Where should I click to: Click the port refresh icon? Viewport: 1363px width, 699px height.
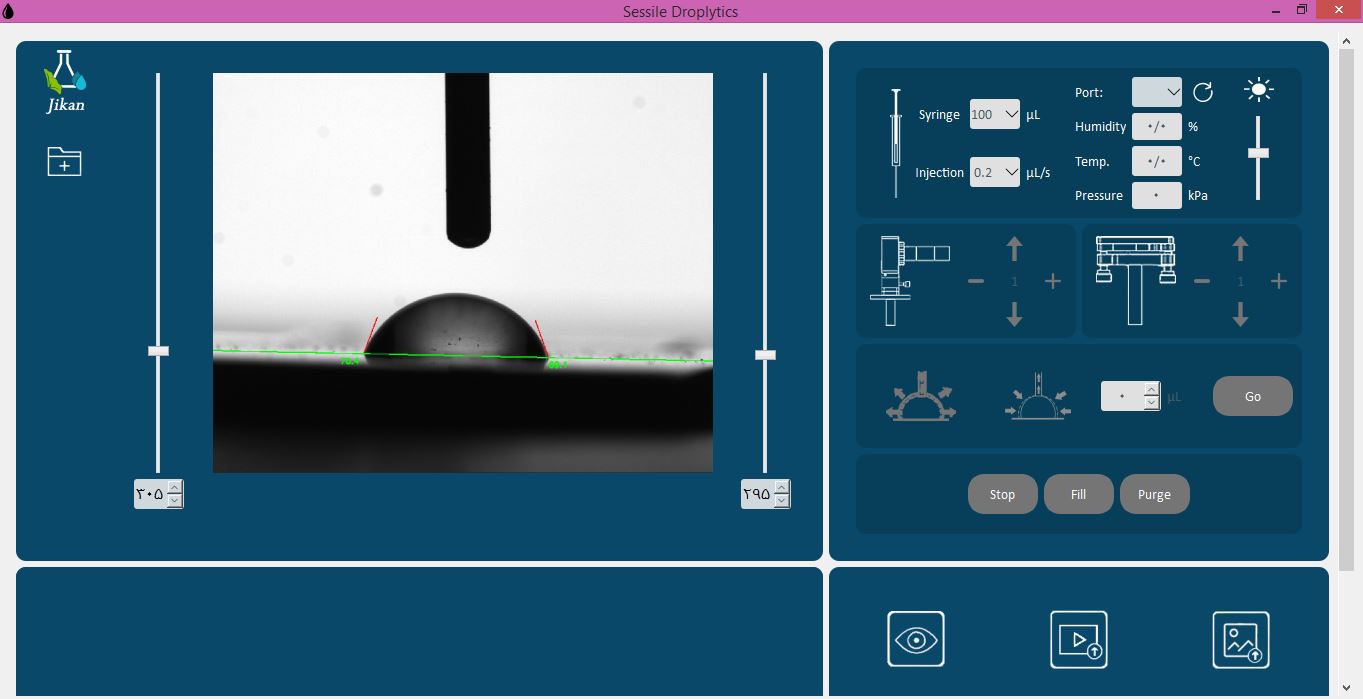pos(1203,92)
